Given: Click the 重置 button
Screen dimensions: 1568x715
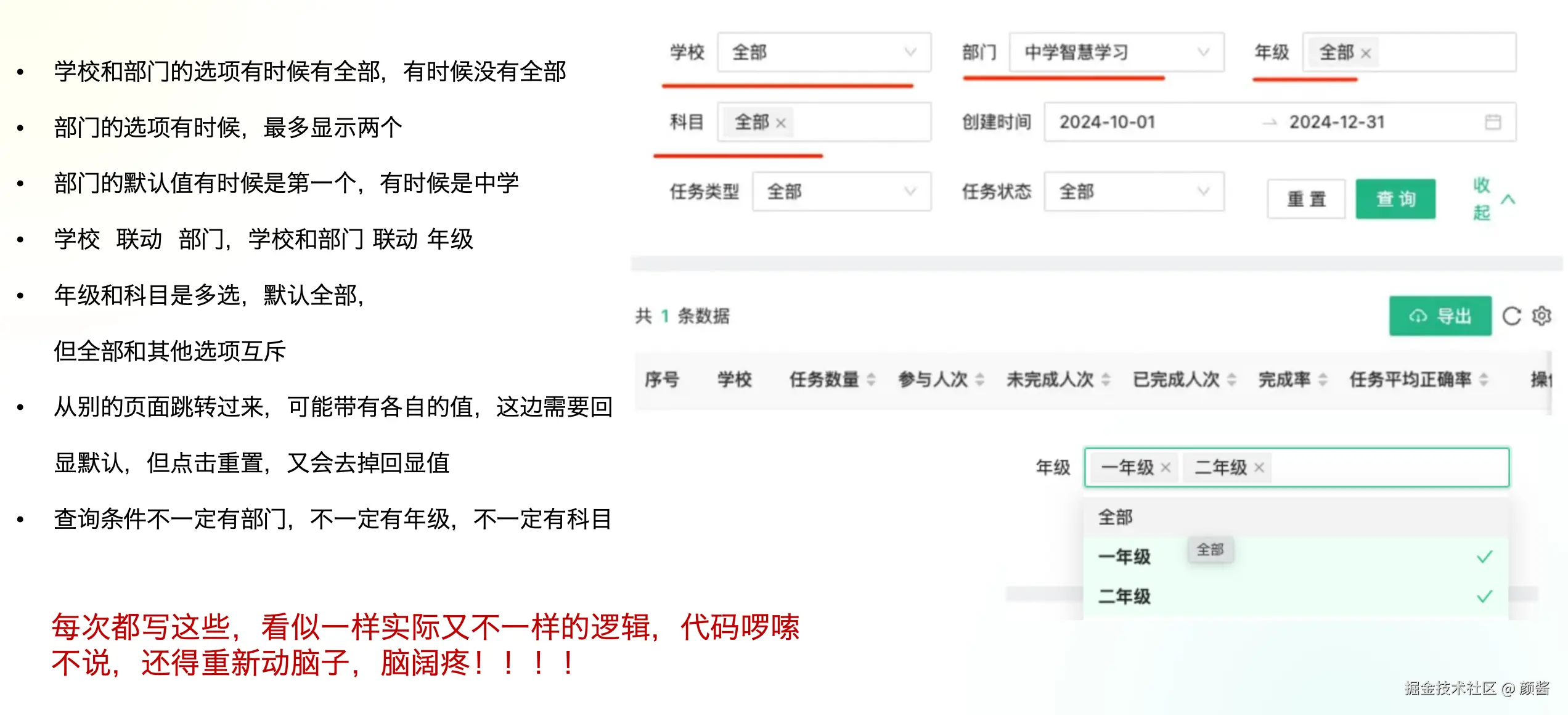Looking at the screenshot, I should 1306,199.
